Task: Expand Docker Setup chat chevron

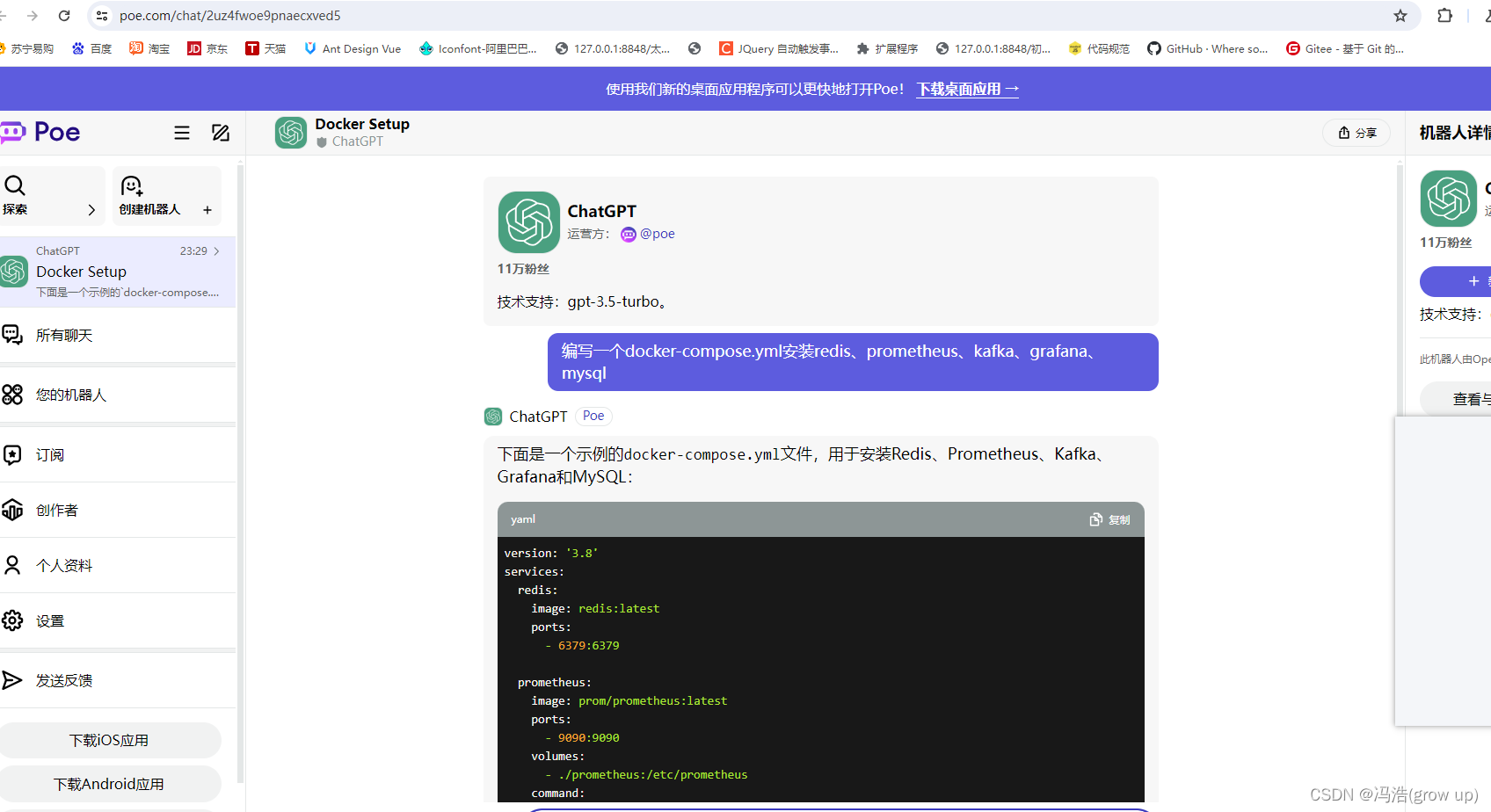Action: pos(216,251)
